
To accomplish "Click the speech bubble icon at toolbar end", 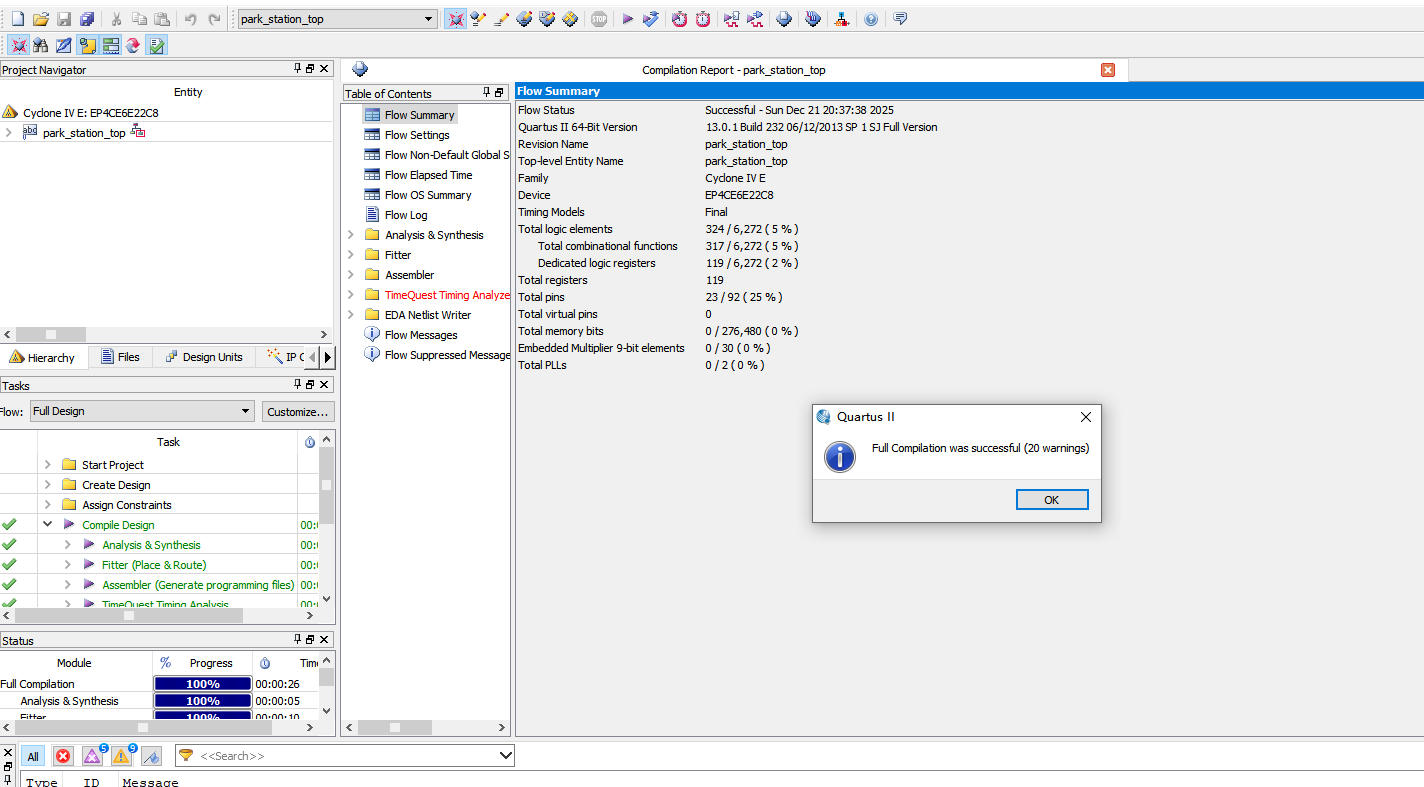I will pyautogui.click(x=900, y=19).
